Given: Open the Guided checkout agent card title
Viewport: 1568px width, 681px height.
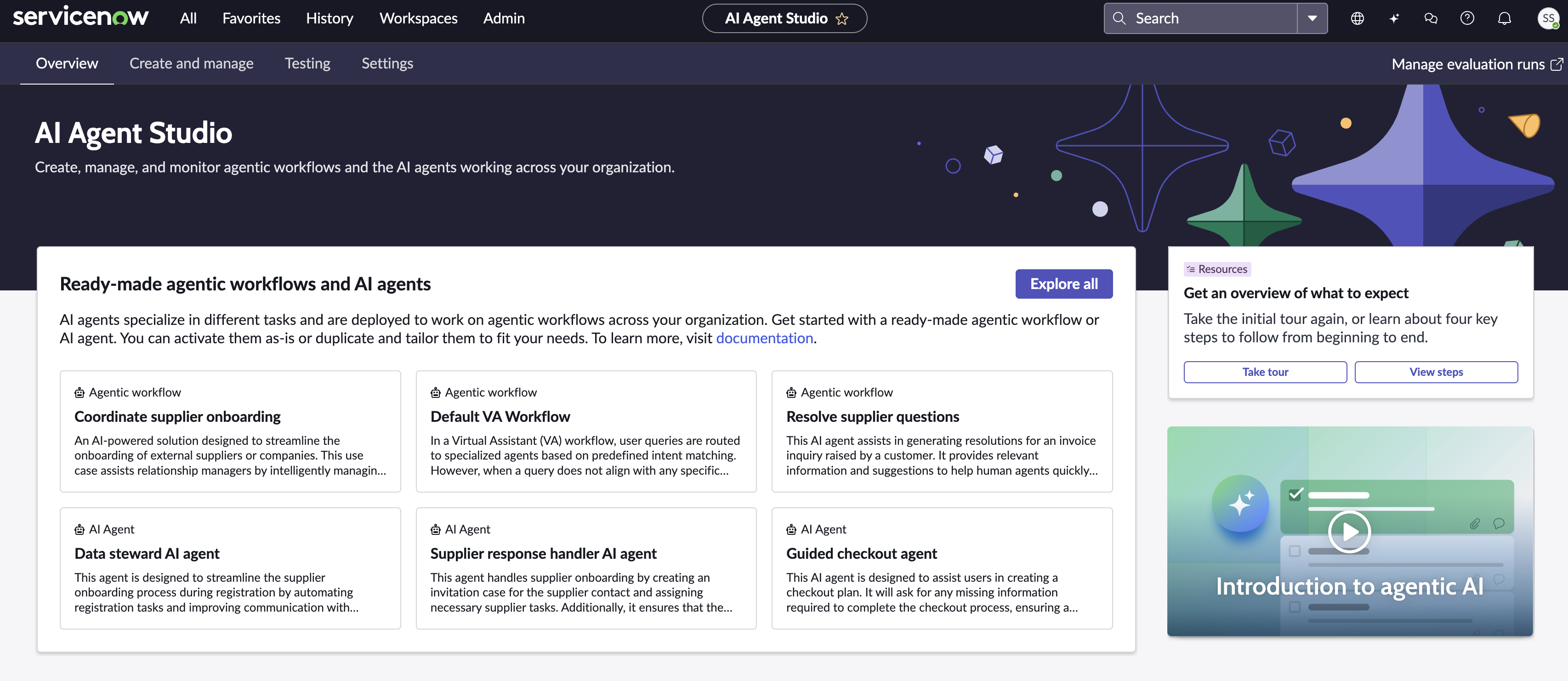Looking at the screenshot, I should 861,553.
